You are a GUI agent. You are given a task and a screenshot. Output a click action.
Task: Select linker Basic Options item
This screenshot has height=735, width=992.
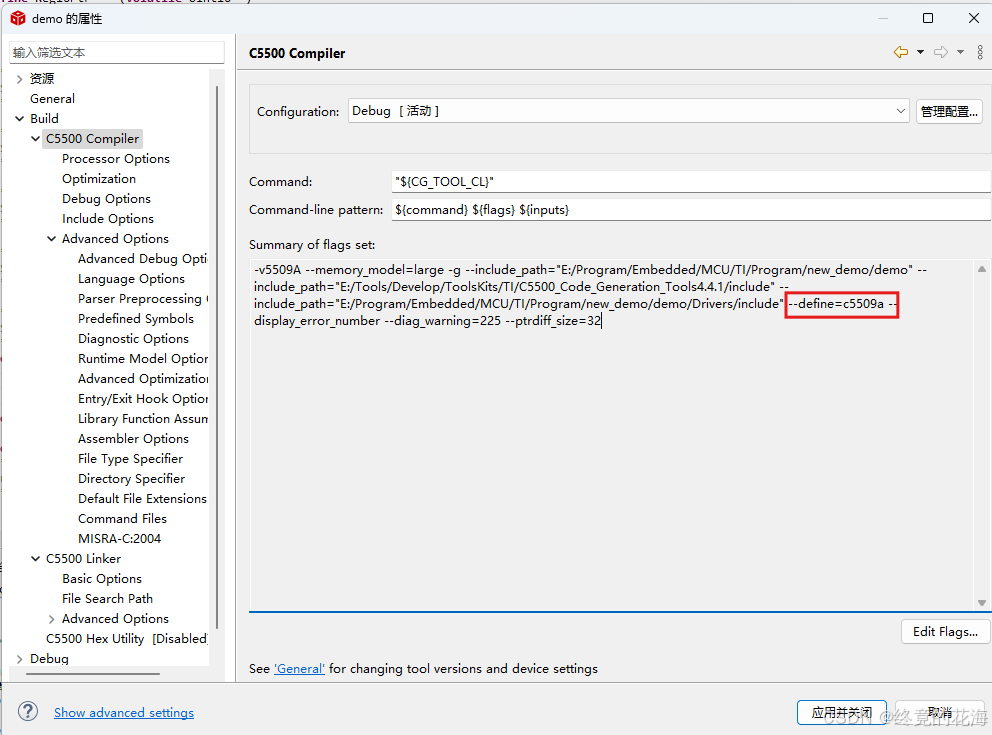point(102,579)
